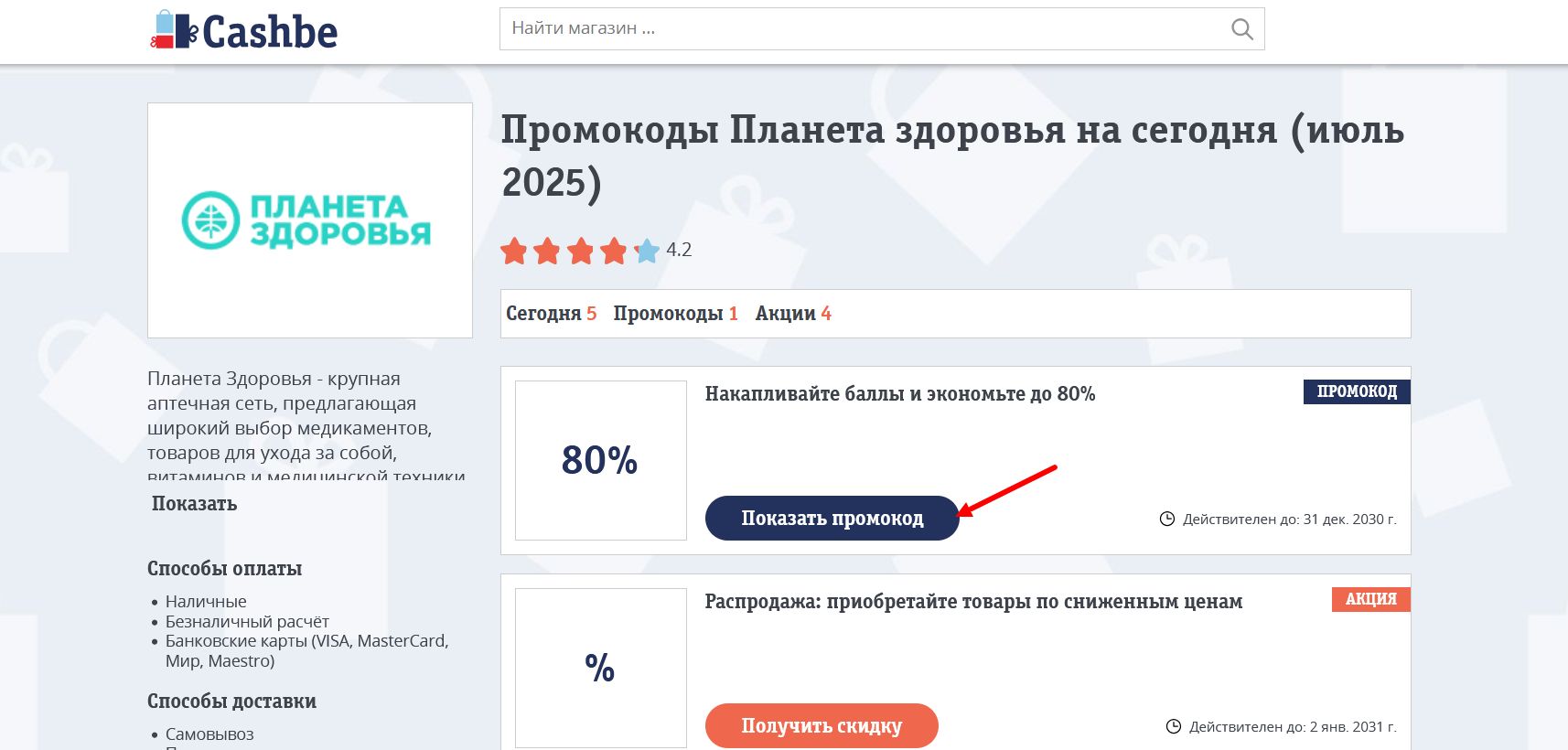Focus the 'Найти магазин' search field
Screen dimensions: 1568x750
[x=882, y=29]
